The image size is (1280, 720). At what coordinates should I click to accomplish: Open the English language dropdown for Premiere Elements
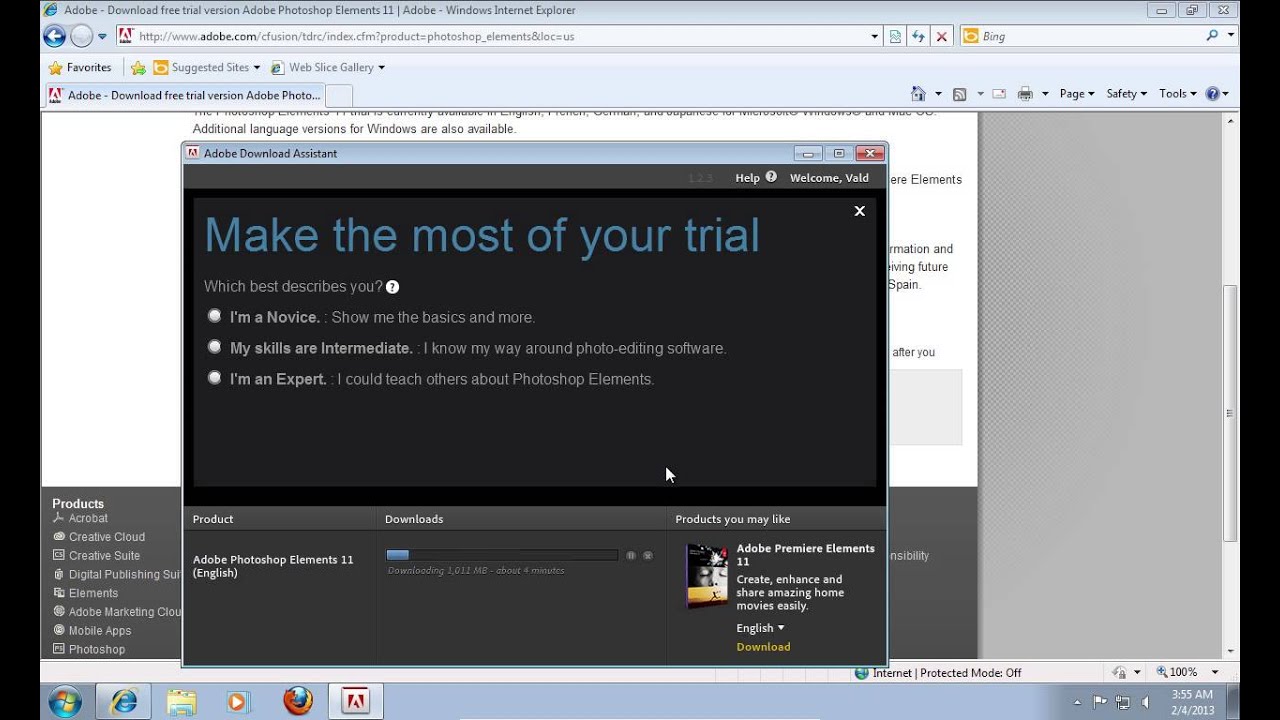pos(760,628)
